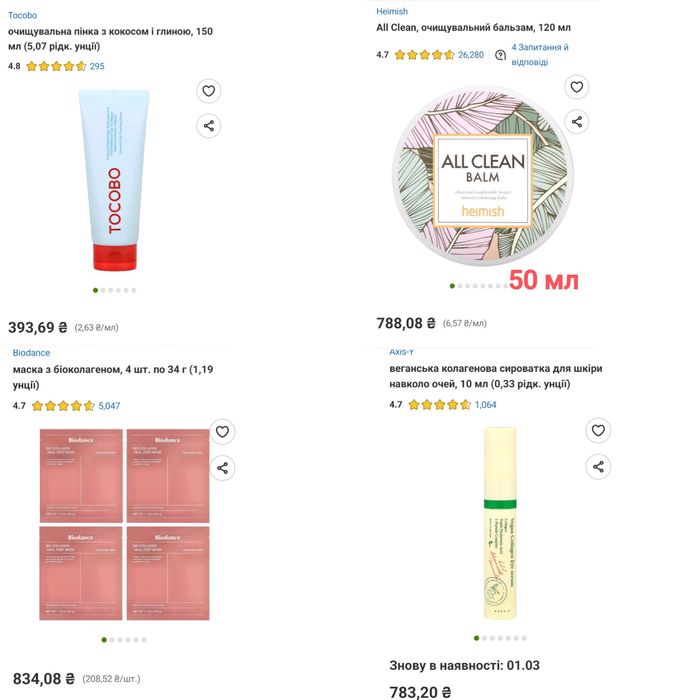Open the All Clean Balm product image
The image size is (700, 700).
pyautogui.click(x=483, y=176)
